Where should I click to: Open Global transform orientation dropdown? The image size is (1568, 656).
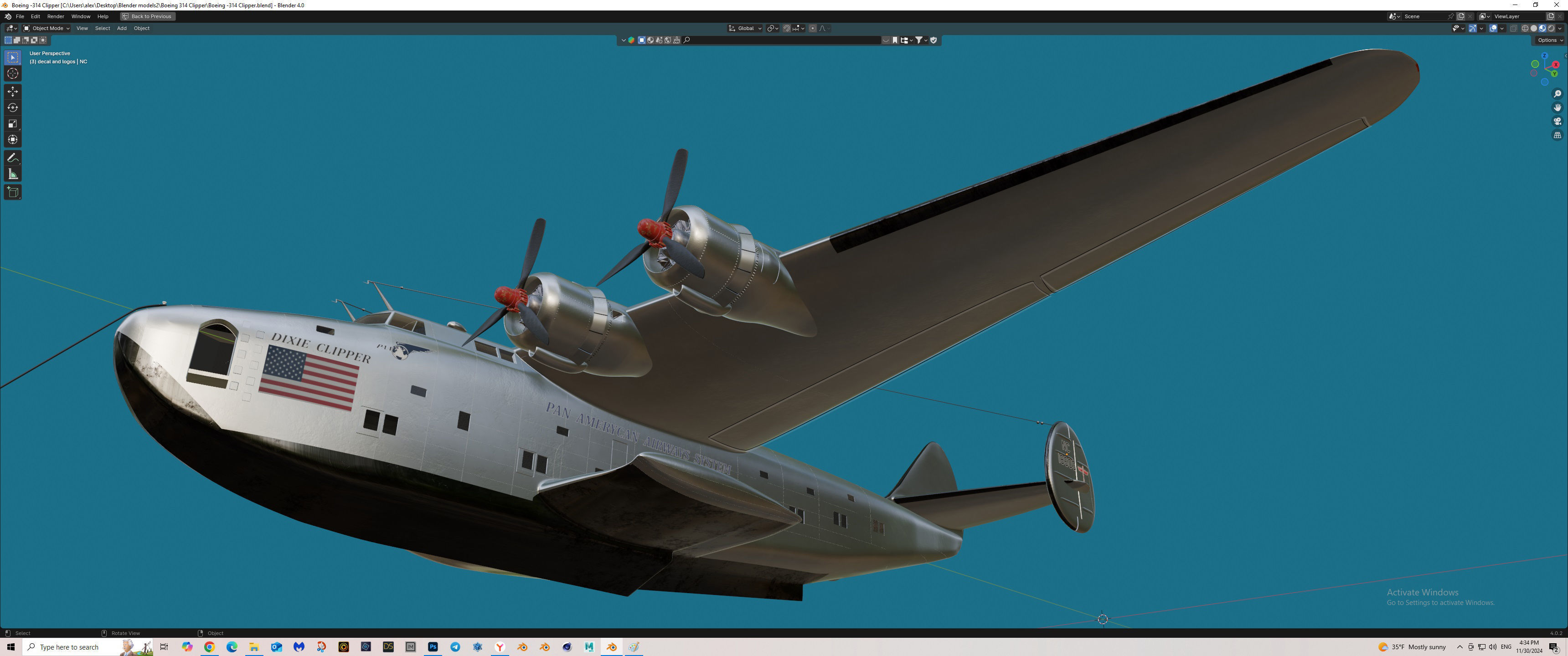click(x=745, y=28)
